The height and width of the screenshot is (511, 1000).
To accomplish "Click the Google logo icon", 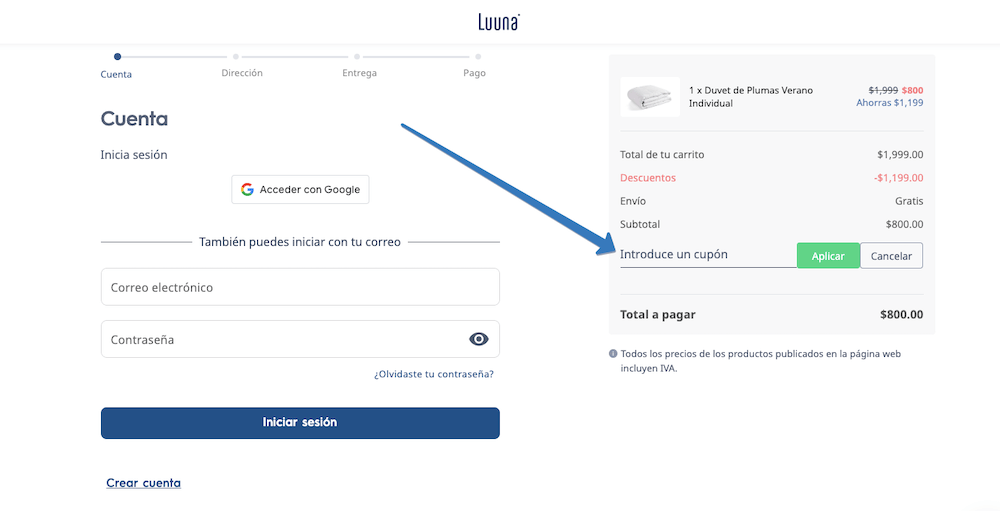I will click(247, 190).
